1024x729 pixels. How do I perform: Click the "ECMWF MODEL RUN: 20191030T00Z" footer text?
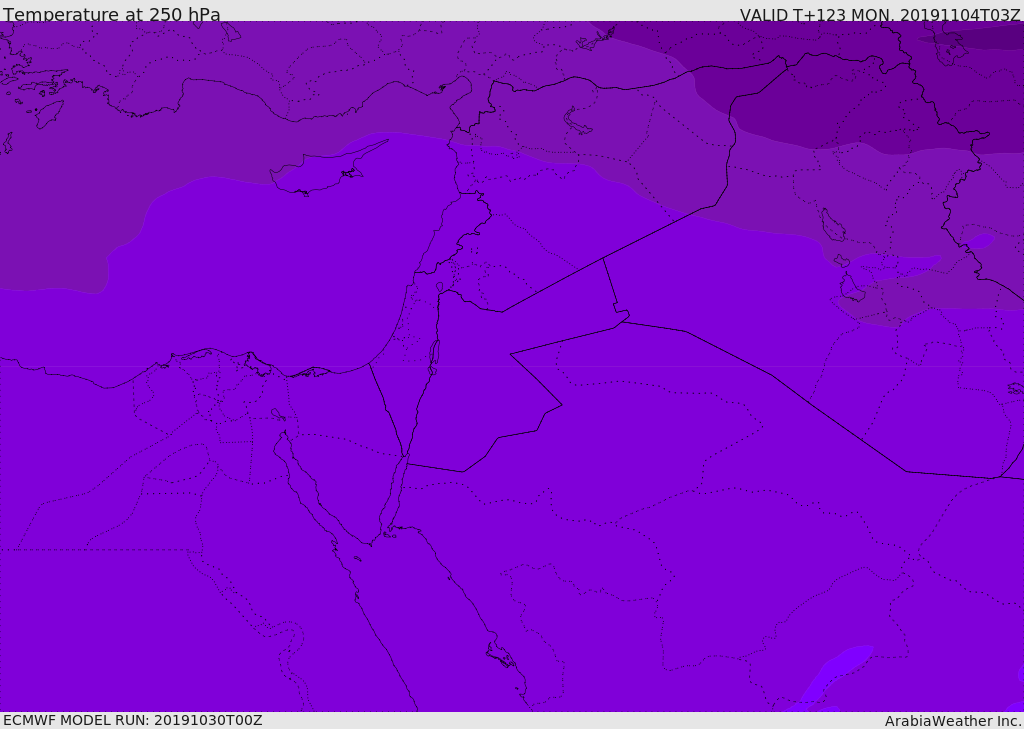click(x=133, y=720)
